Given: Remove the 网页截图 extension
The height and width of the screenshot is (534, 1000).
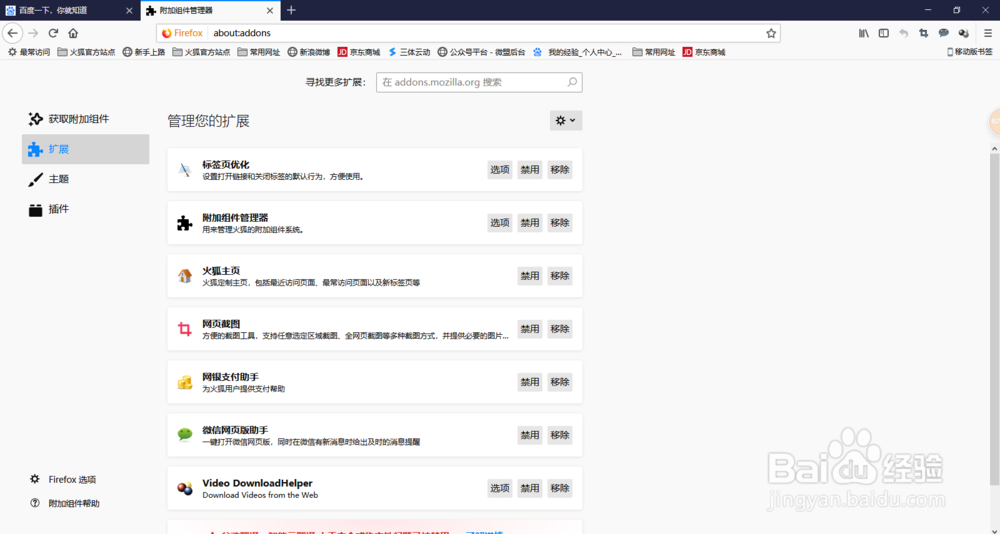Looking at the screenshot, I should click(560, 329).
